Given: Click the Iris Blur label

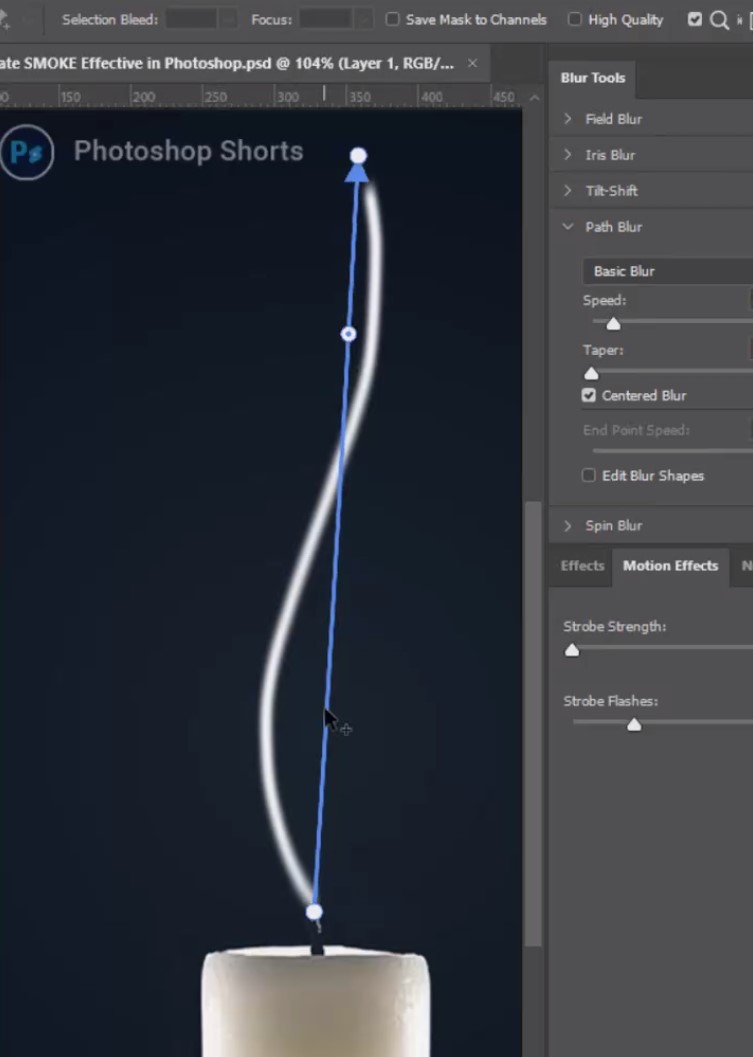Looking at the screenshot, I should [x=610, y=155].
